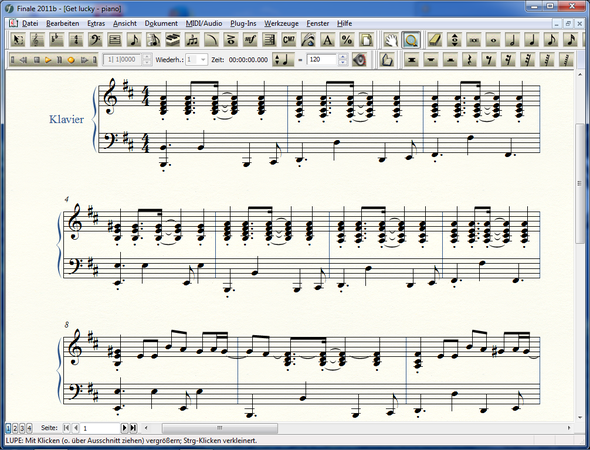Open the tempo note value selector
The height and width of the screenshot is (450, 590).
tap(283, 60)
